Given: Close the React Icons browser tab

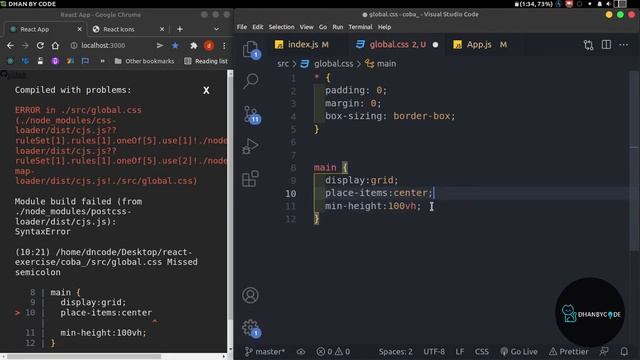Looking at the screenshot, I should click(x=162, y=29).
